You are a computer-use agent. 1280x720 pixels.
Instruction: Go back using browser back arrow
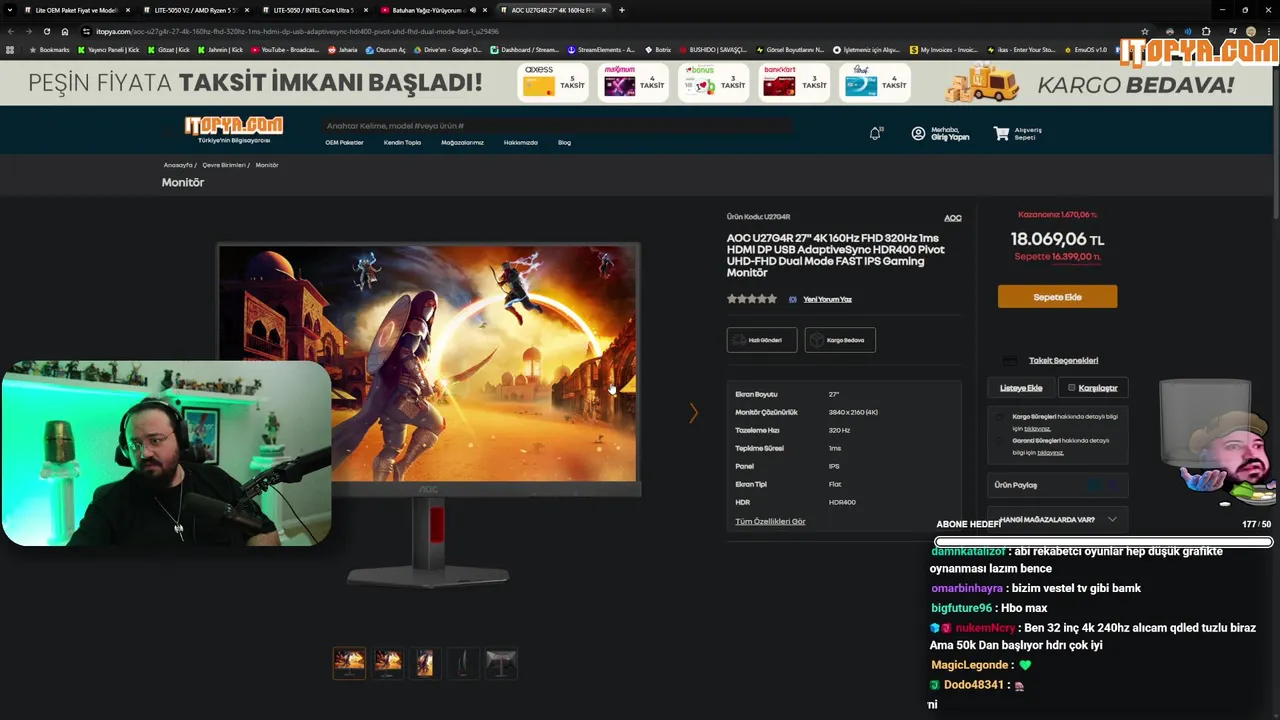10,31
